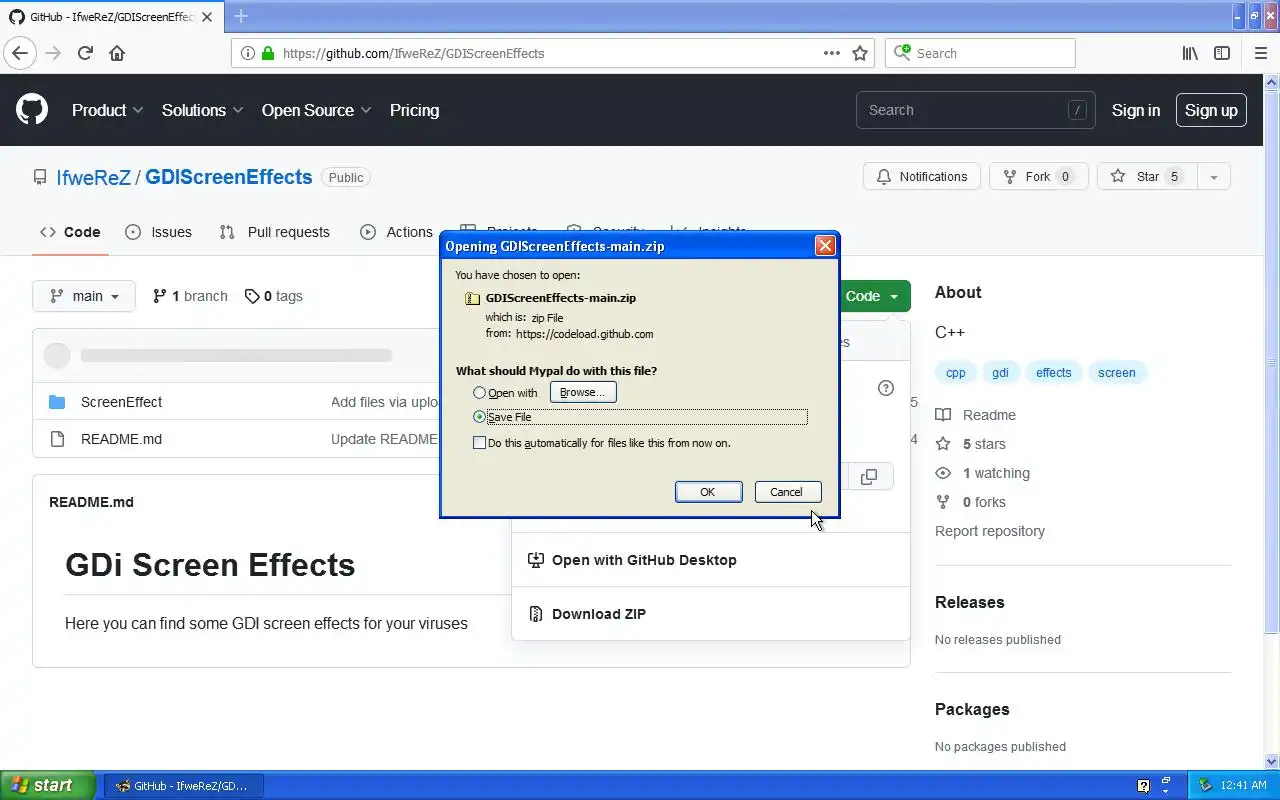Switch to the Pull requests tab
Viewport: 1280px width, 800px height.
(275, 232)
